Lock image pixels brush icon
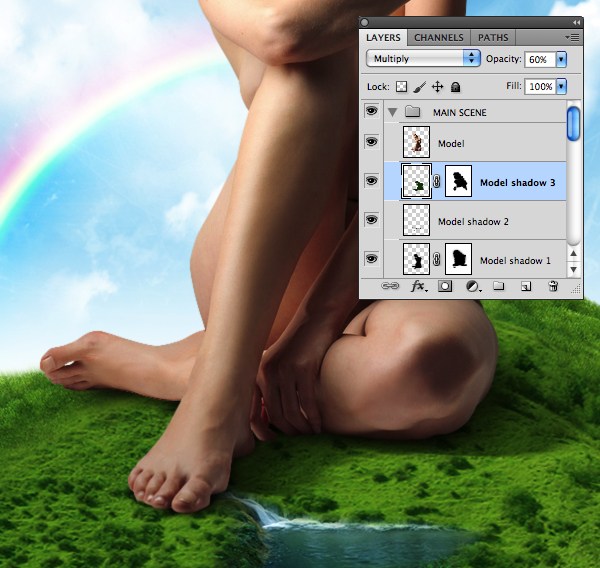Viewport: 600px width, 568px height. [x=420, y=87]
